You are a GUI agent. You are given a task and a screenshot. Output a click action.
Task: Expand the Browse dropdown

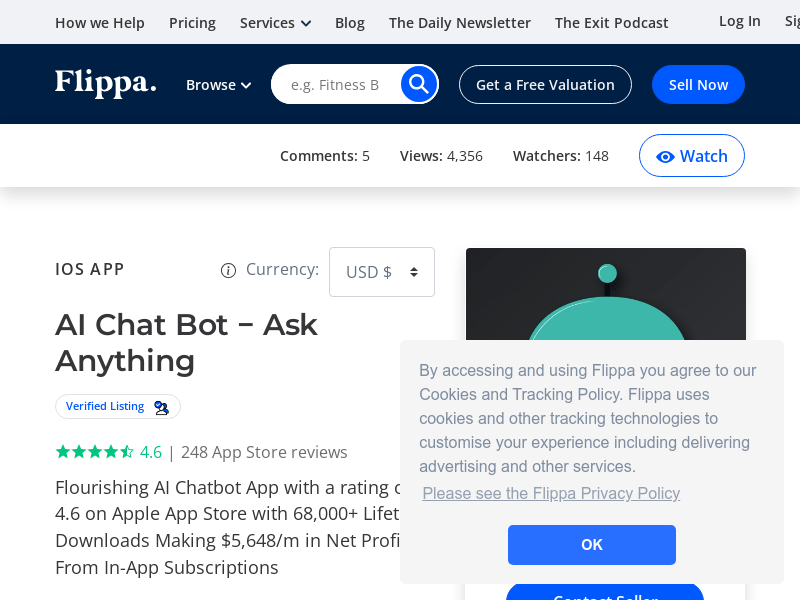coord(218,85)
